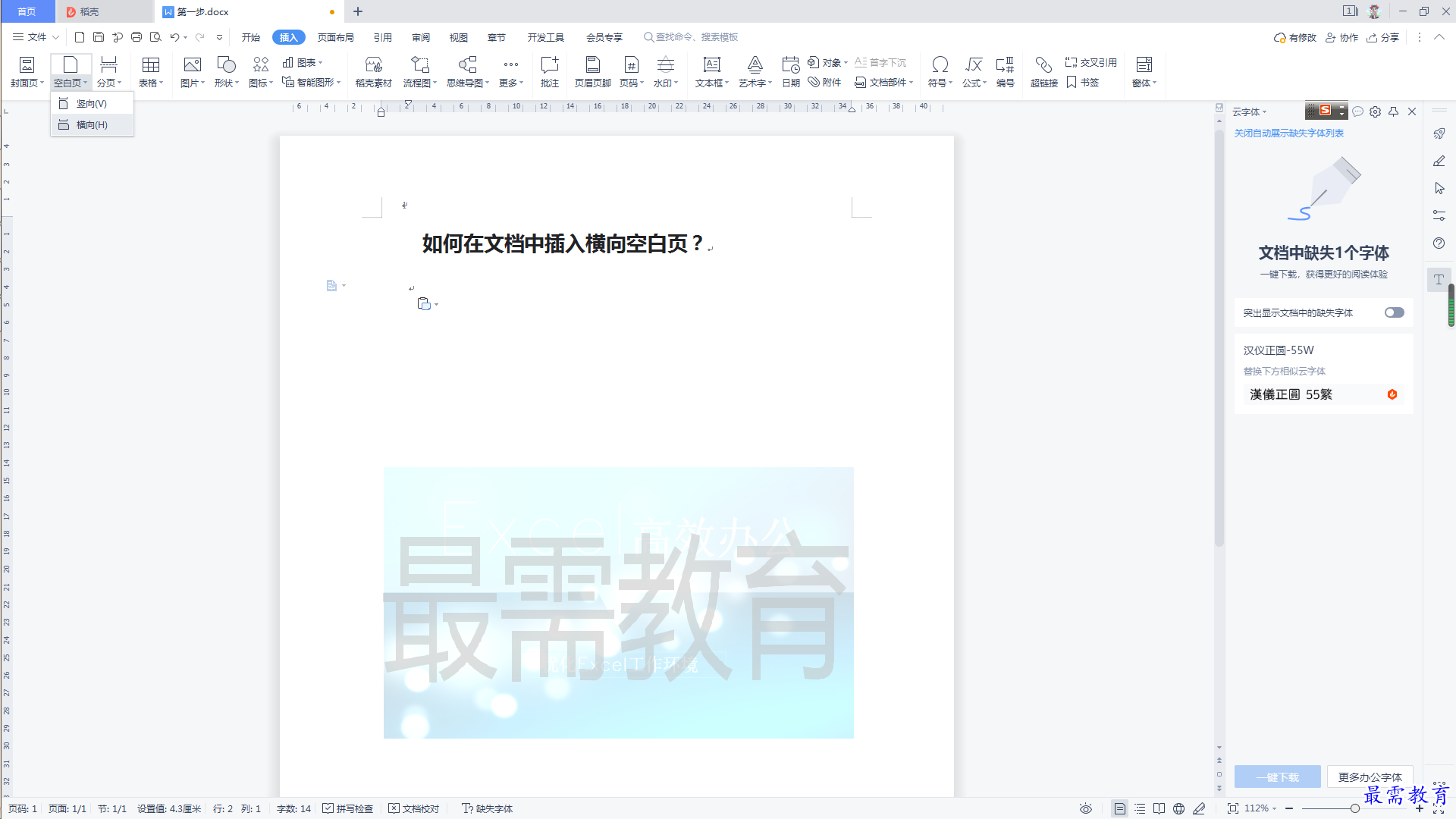This screenshot has height=819, width=1456.
Task: Insert a 超链接 hyperlink
Action: [1044, 73]
